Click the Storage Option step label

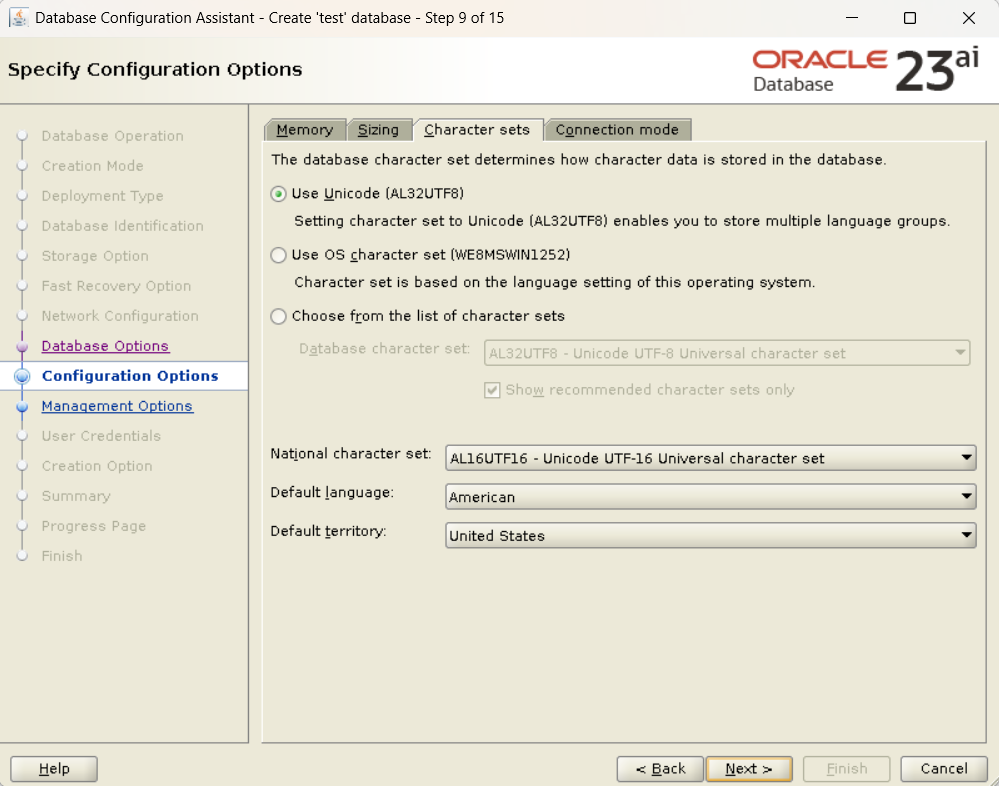[x=95, y=256]
